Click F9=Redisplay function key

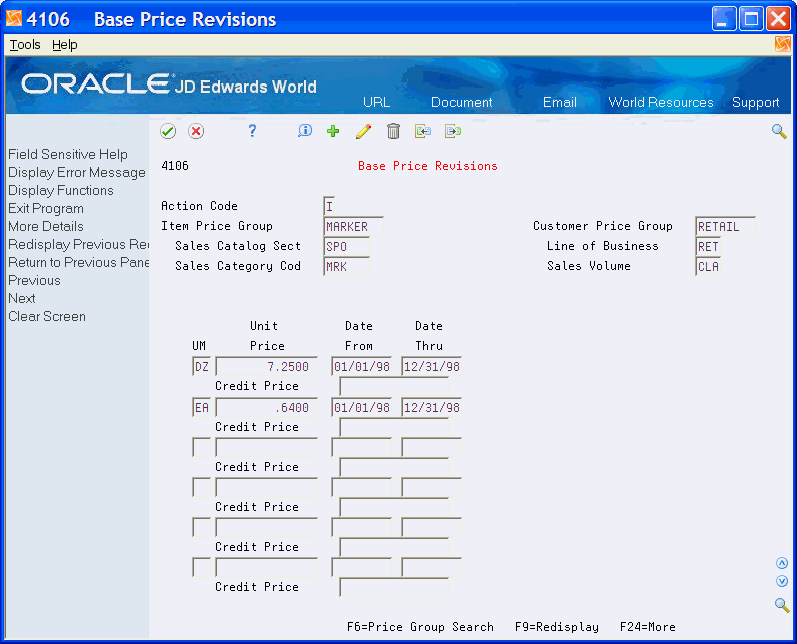557,627
